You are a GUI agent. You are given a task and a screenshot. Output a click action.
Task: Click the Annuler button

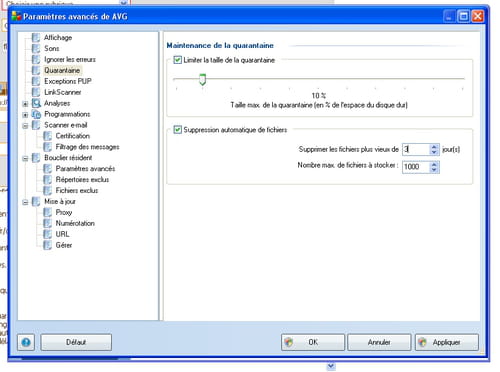(x=379, y=342)
